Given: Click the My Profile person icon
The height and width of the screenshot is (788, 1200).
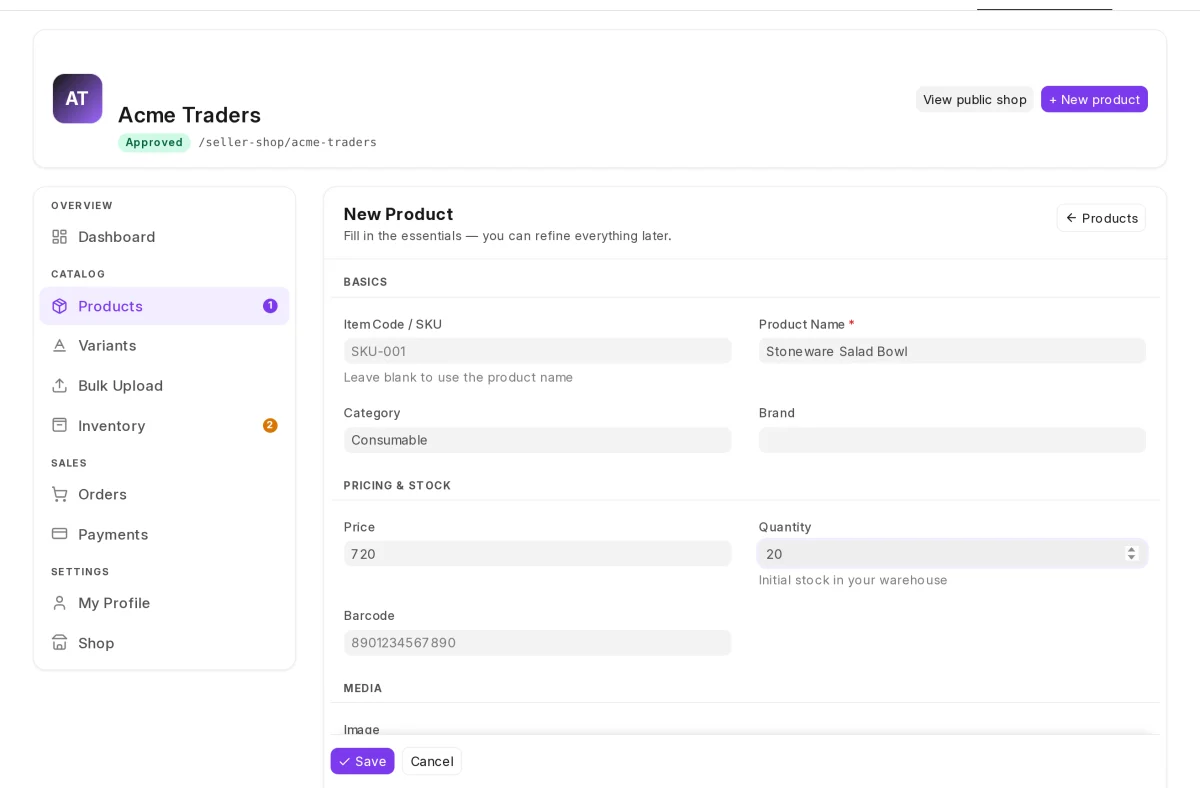Looking at the screenshot, I should pos(60,603).
